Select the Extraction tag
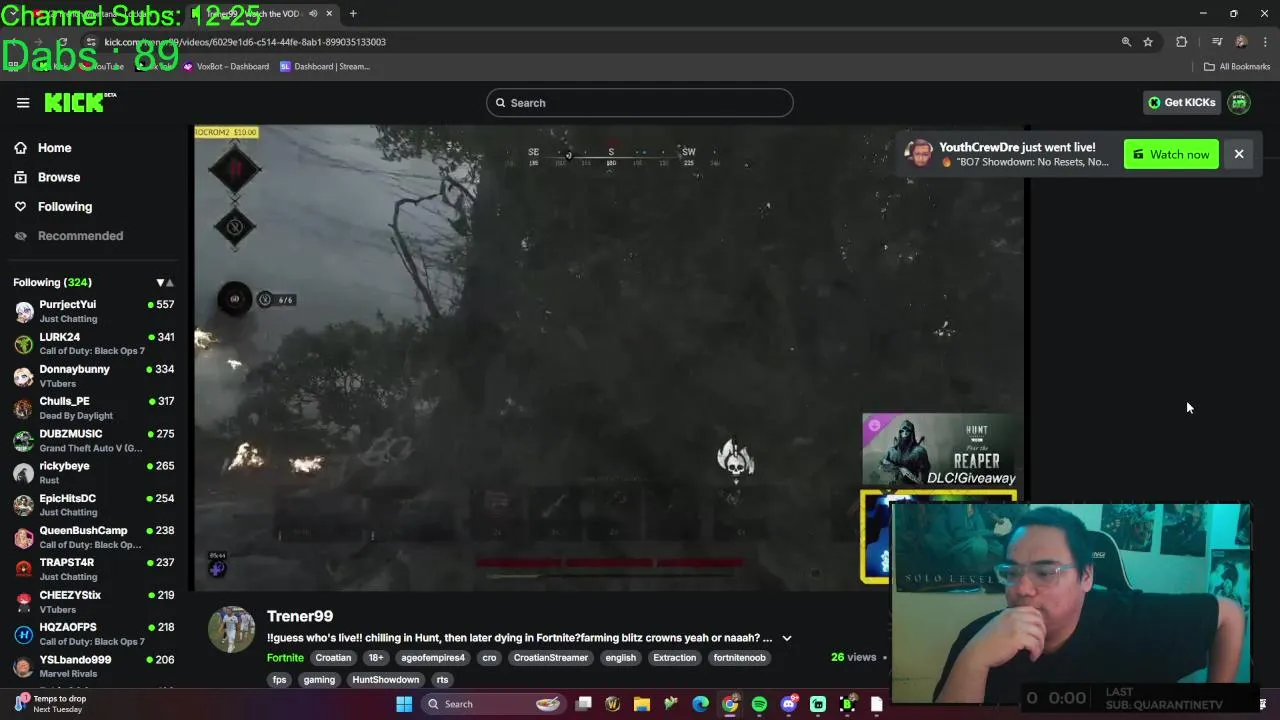Screen dimensions: 1280x720 (674, 658)
